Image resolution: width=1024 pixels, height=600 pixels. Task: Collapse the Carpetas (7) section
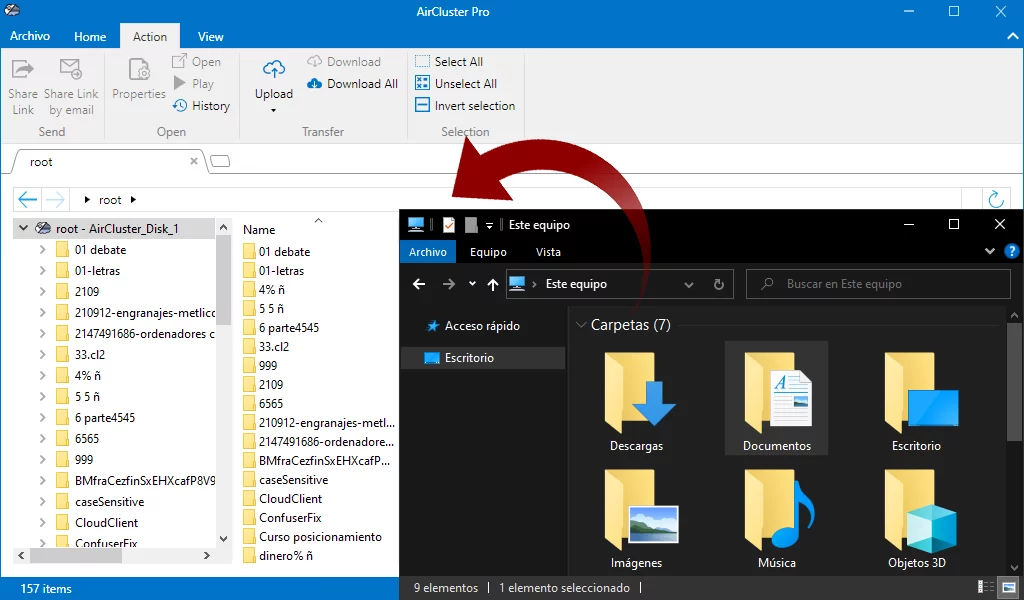(x=580, y=326)
